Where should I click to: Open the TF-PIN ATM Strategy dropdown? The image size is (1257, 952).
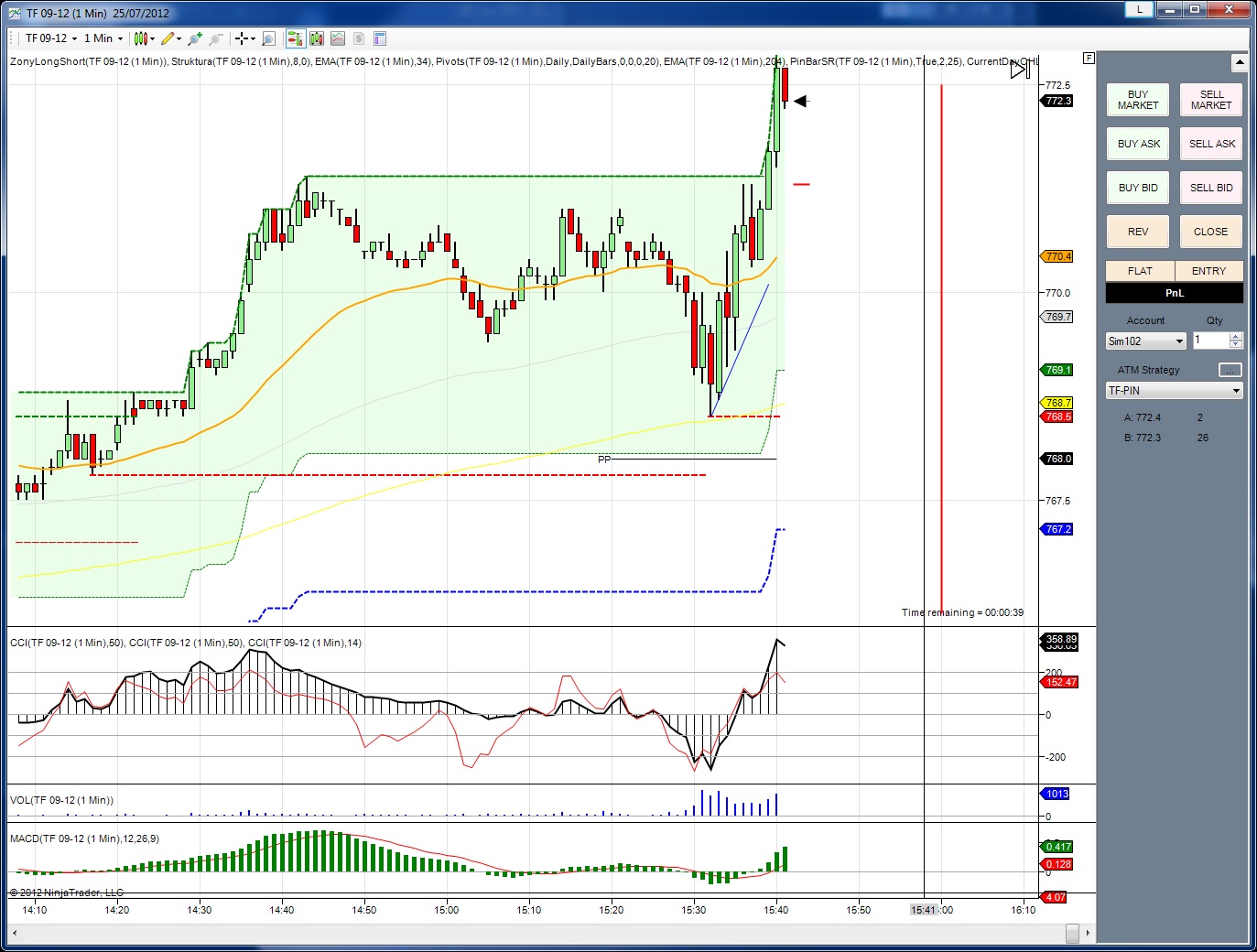(x=1175, y=391)
